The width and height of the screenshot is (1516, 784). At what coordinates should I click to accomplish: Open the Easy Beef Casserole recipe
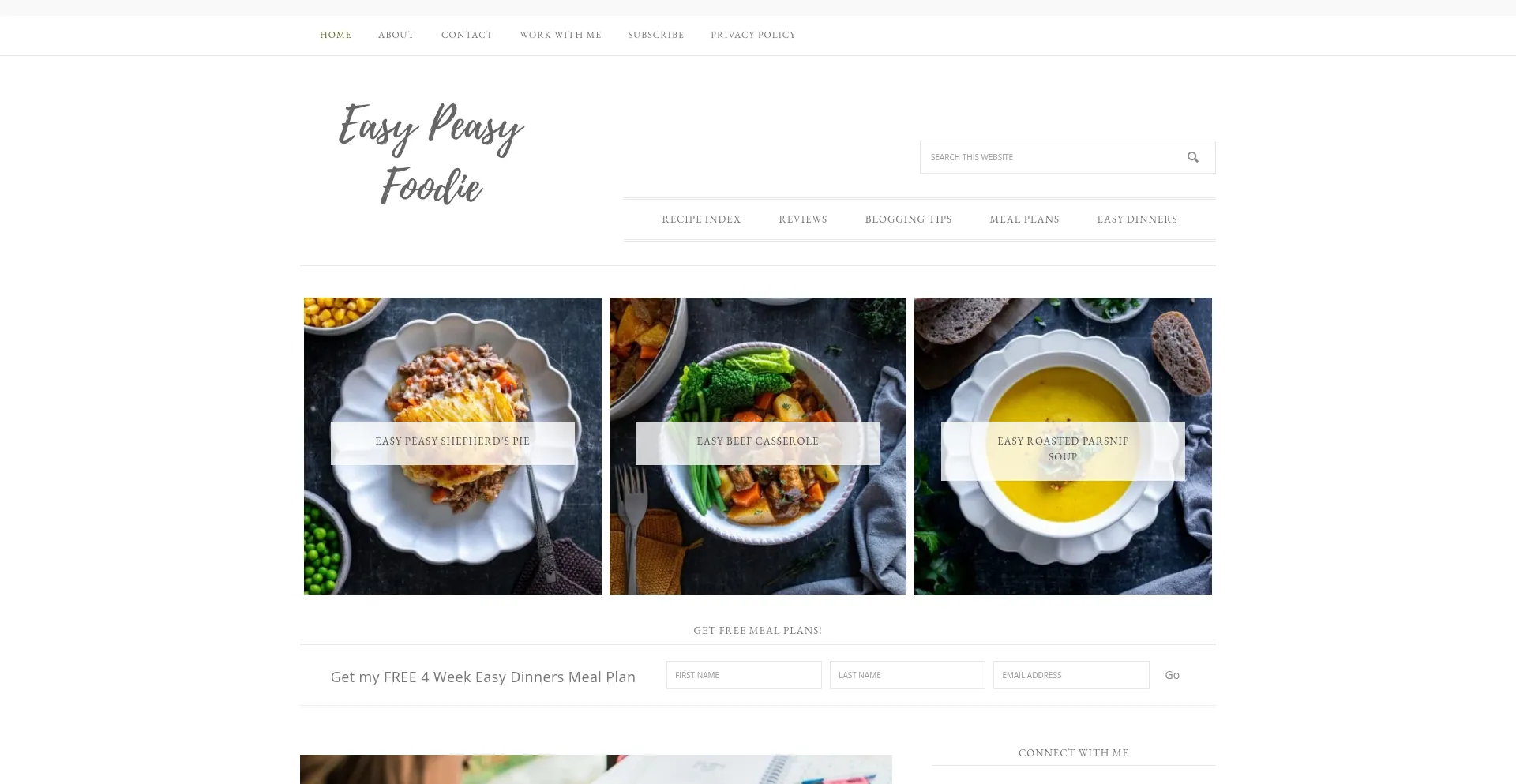[758, 441]
